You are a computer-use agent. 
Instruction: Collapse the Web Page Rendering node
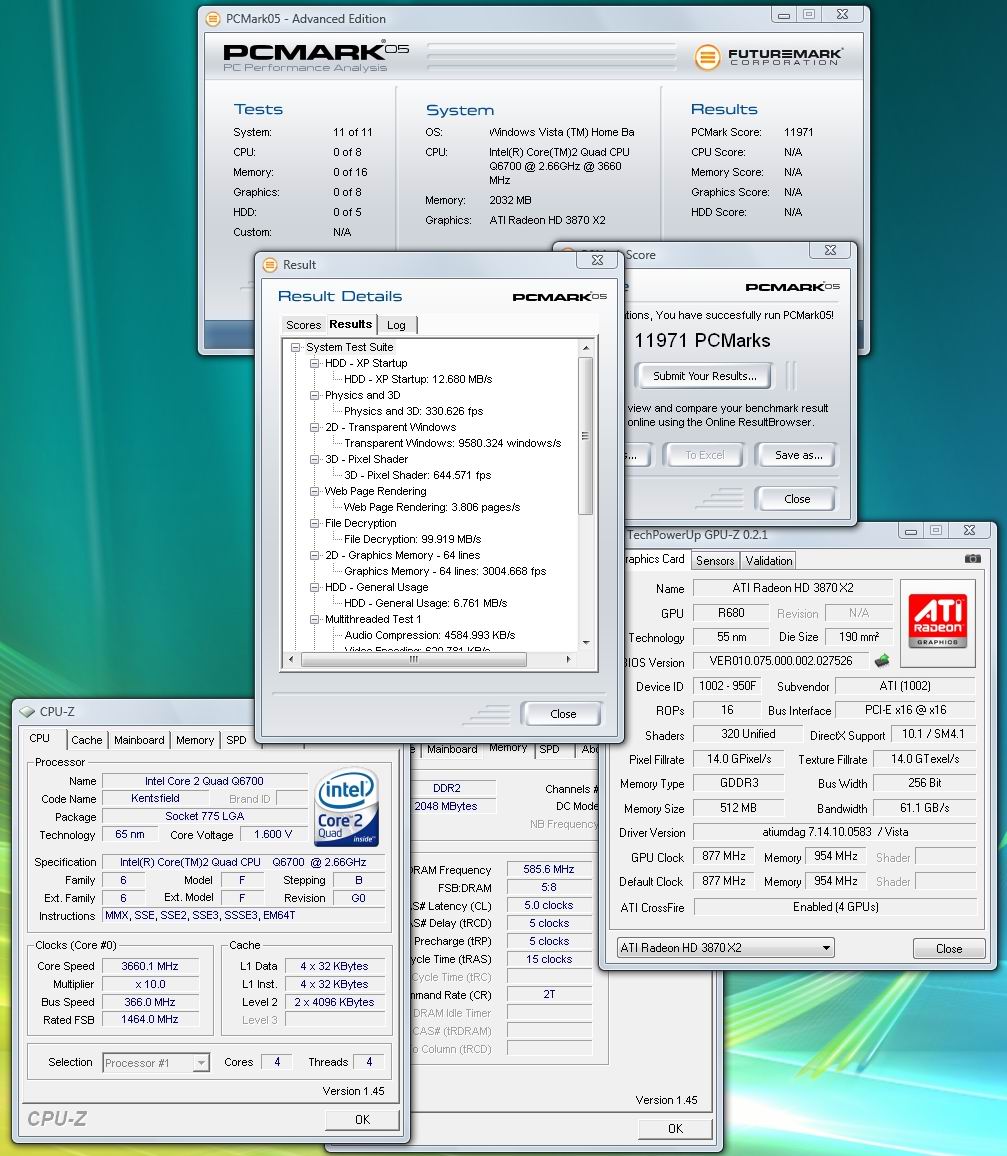coord(315,491)
